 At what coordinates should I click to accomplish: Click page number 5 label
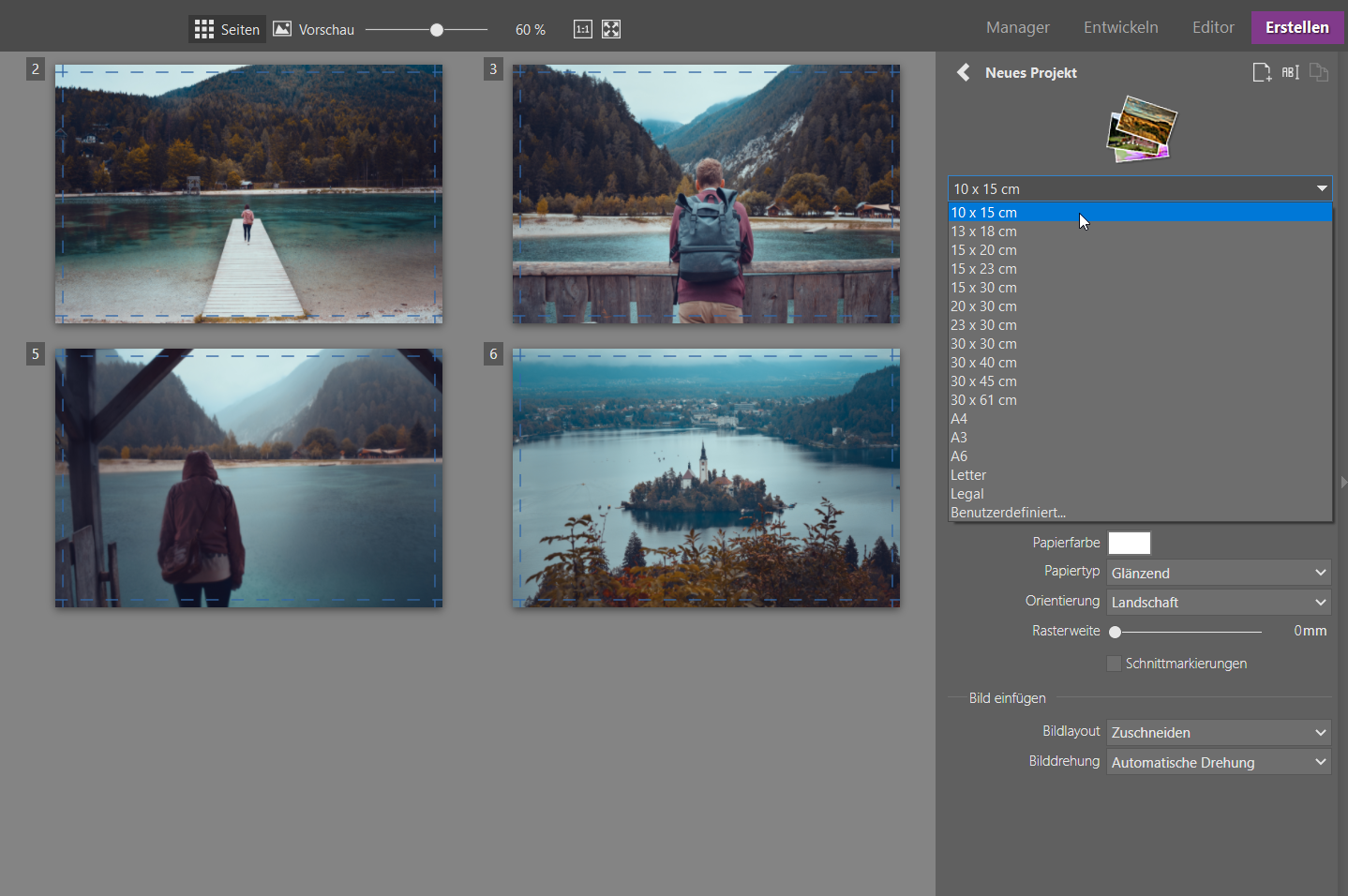(x=36, y=353)
